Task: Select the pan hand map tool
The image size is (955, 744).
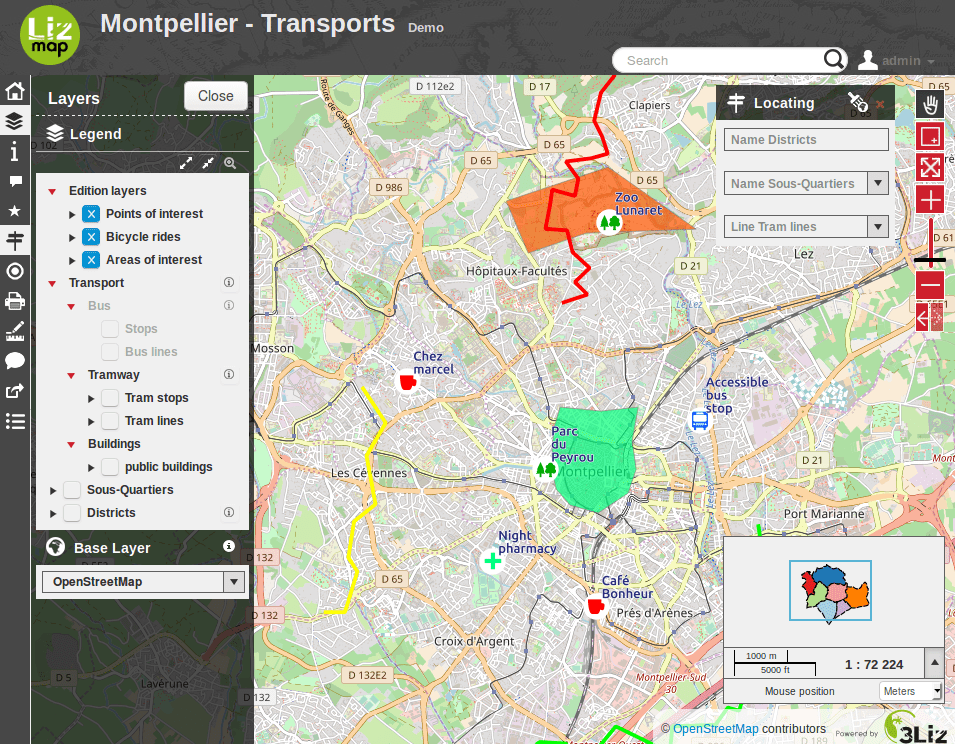Action: tap(930, 105)
